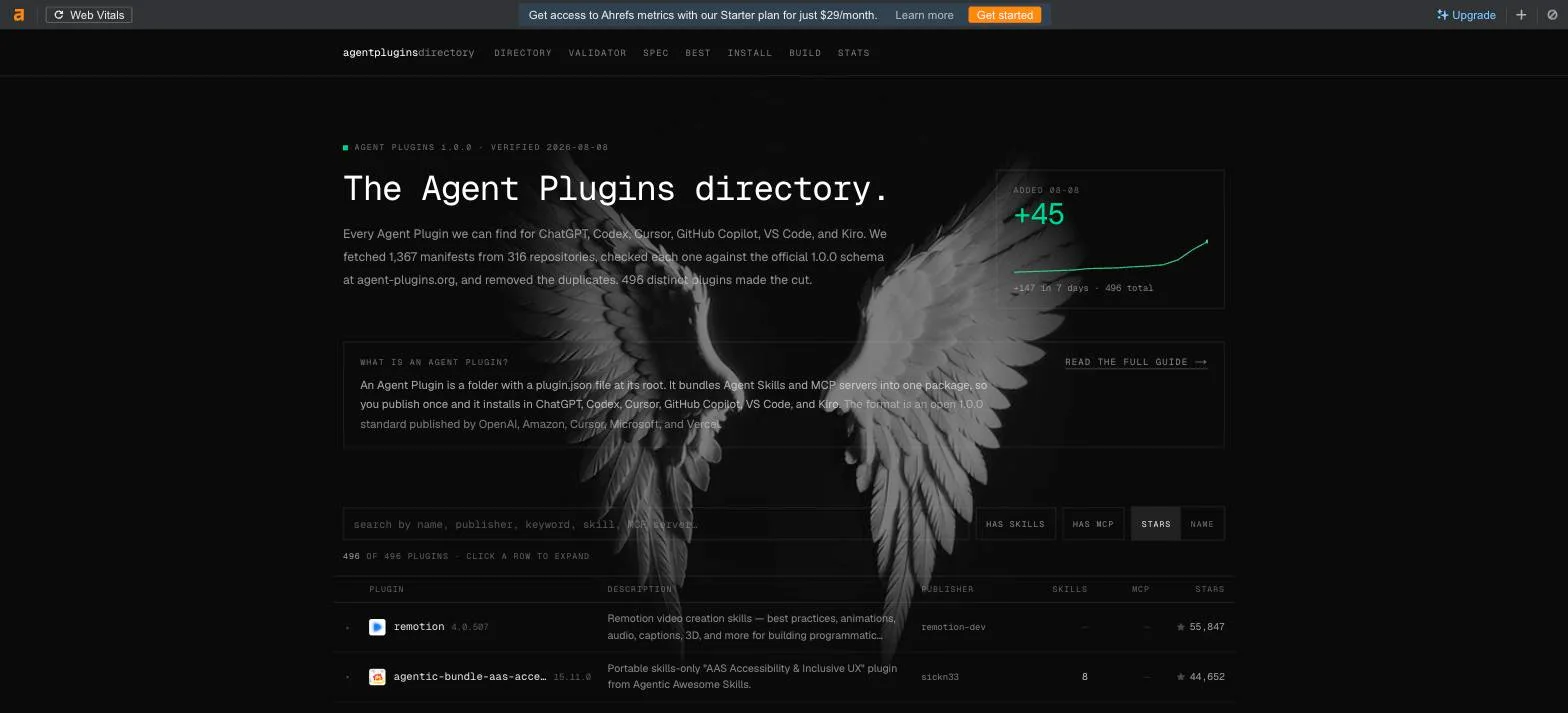This screenshot has height=713, width=1568.
Task: Click the Portable skills-only AAS description
Action: coord(752,677)
